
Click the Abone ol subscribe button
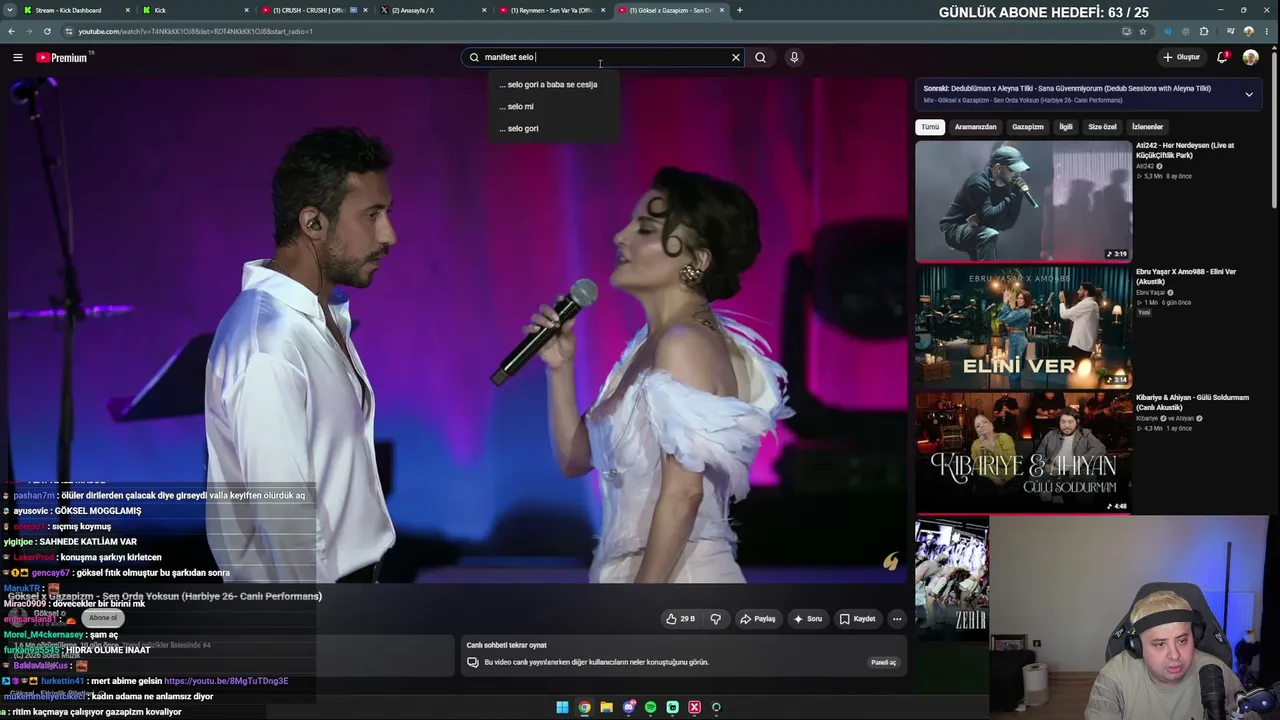tap(102, 618)
